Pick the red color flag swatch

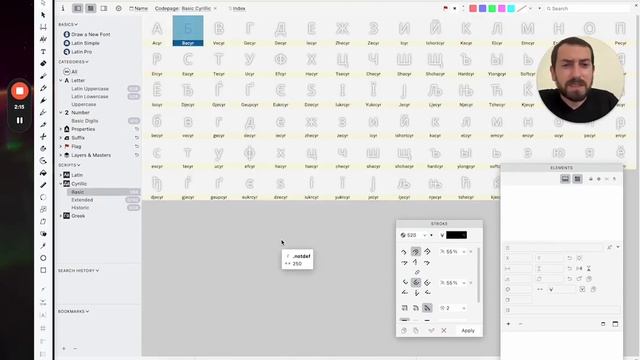pyautogui.click(x=473, y=8)
